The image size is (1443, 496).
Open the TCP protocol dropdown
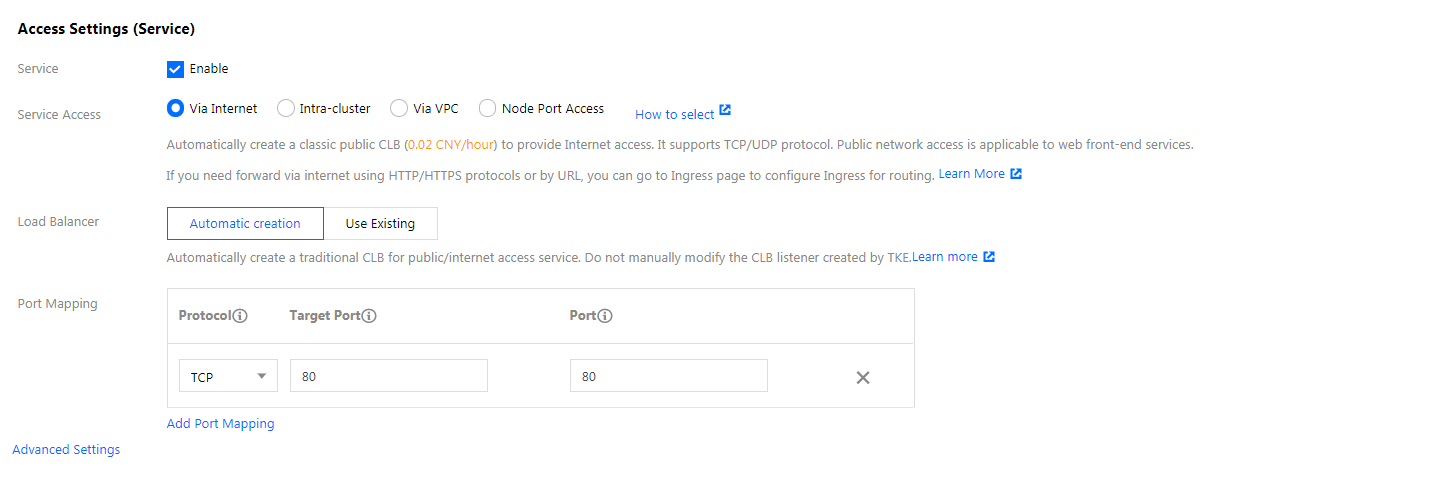(228, 376)
